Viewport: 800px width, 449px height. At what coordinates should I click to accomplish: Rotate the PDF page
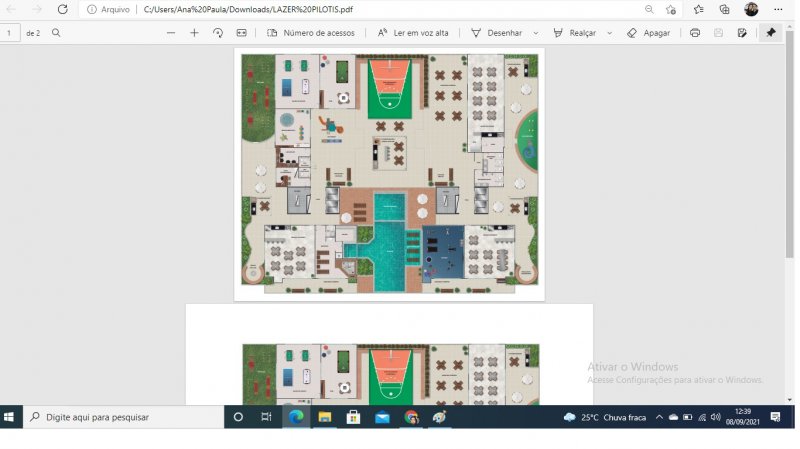[x=218, y=33]
